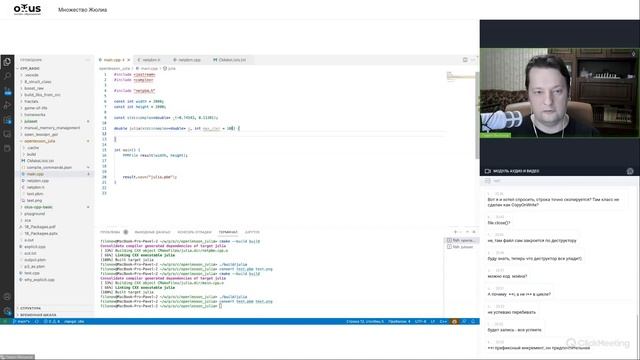Open the Extensions view in activity bar
This screenshot has width=640, height=360.
[x=7, y=120]
